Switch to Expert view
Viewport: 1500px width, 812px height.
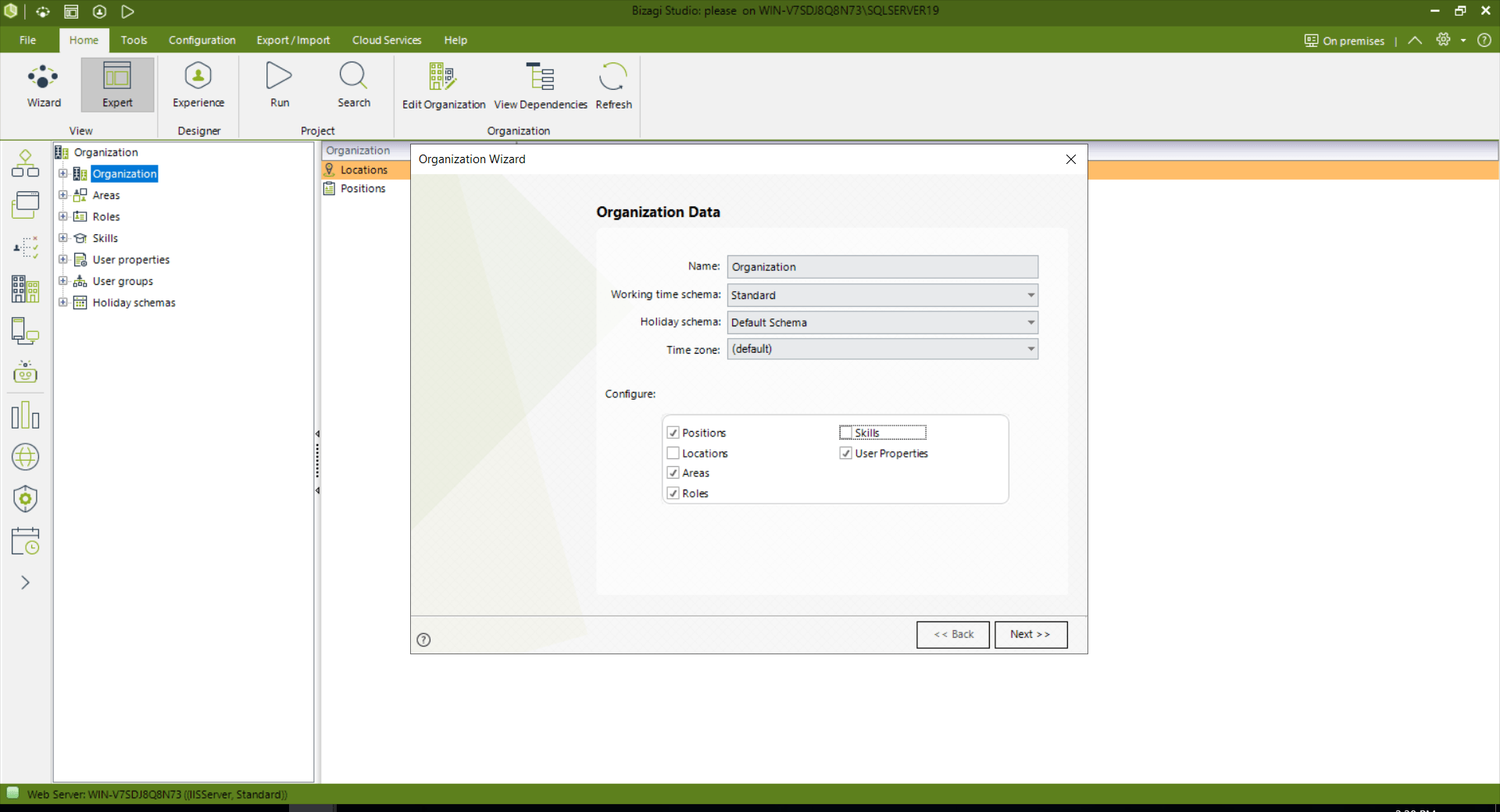117,85
